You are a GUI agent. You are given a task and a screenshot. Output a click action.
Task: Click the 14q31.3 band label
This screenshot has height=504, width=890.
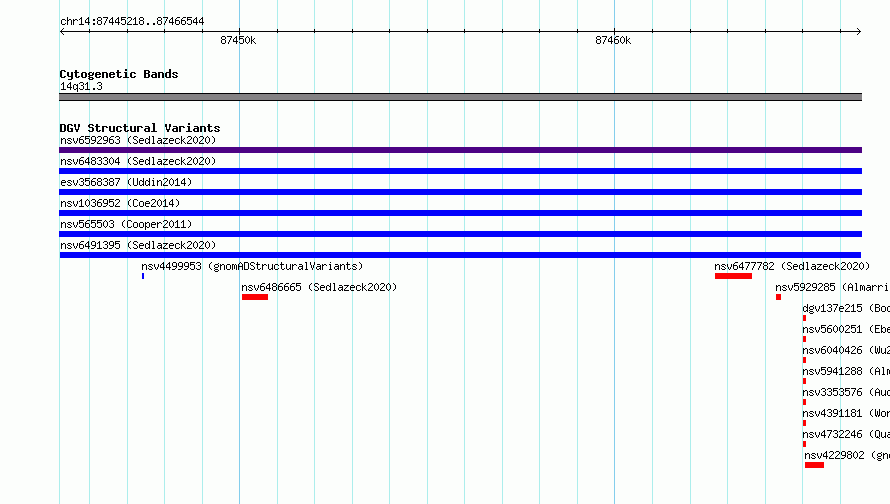tap(81, 86)
